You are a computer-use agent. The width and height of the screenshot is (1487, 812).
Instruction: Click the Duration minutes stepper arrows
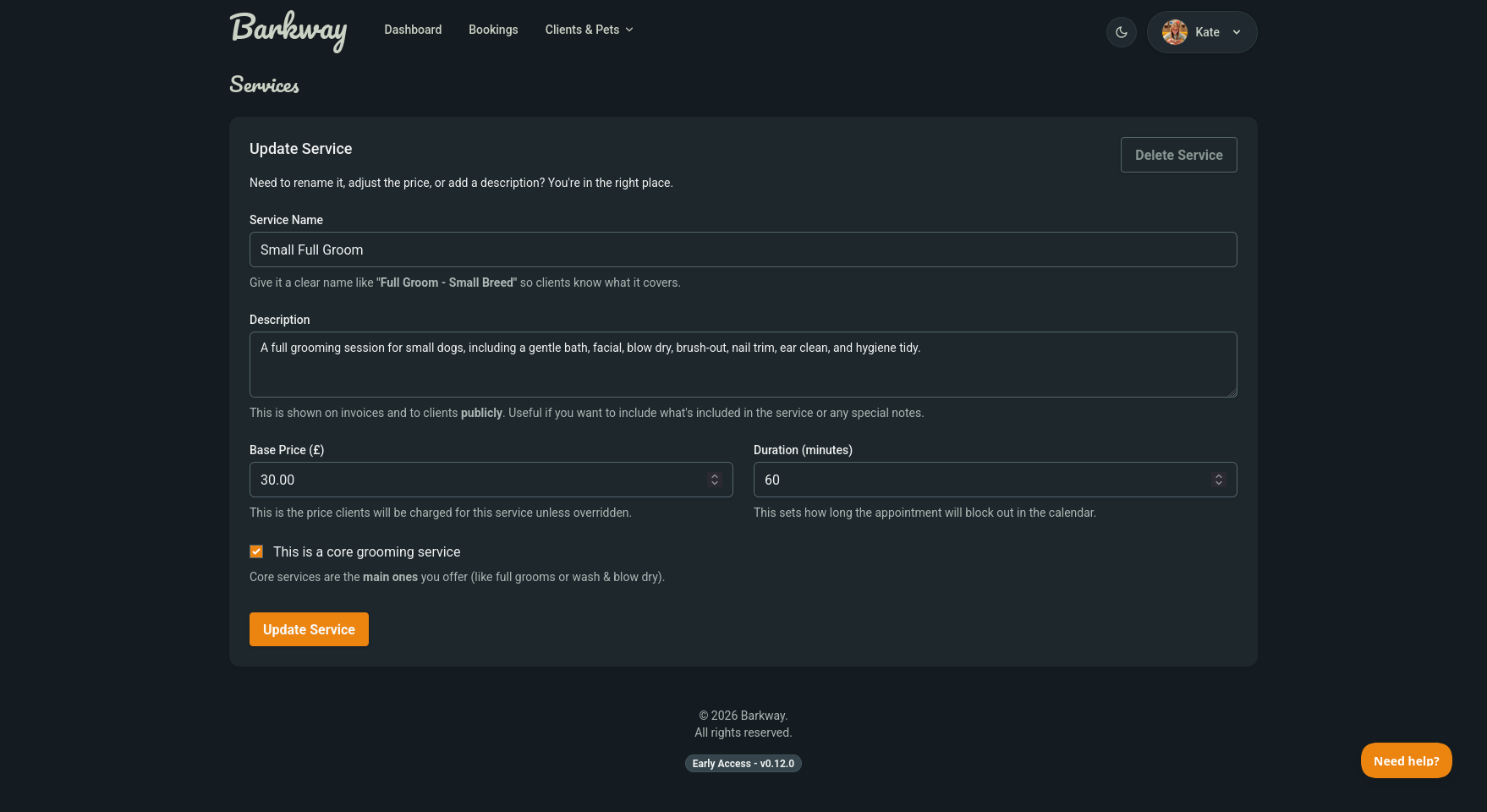[x=1219, y=480]
